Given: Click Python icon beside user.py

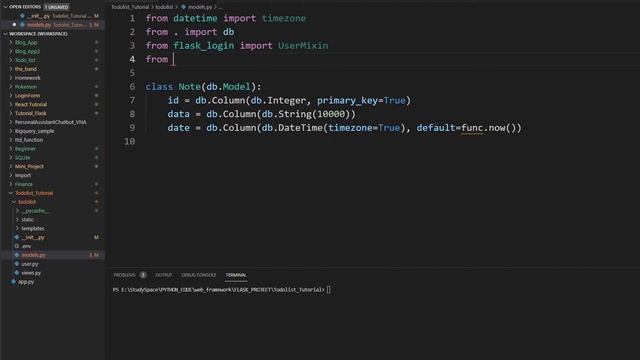Looking at the screenshot, I should point(17,264).
